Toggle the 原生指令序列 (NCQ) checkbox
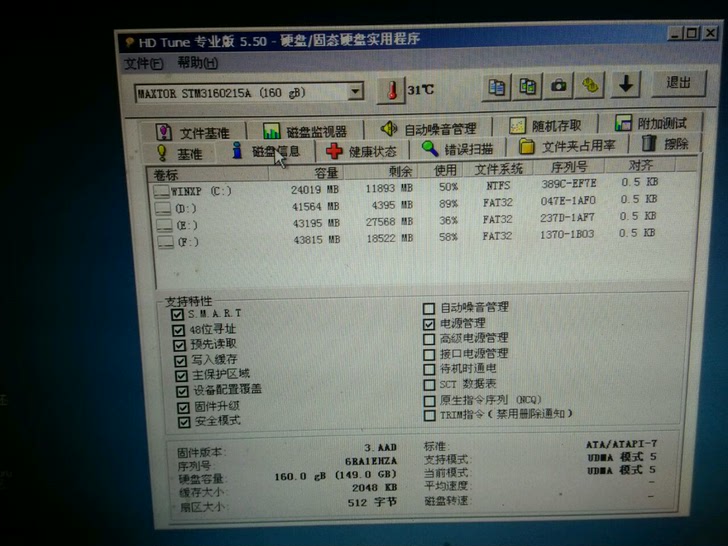Screen dimensions: 728x546 429,400
